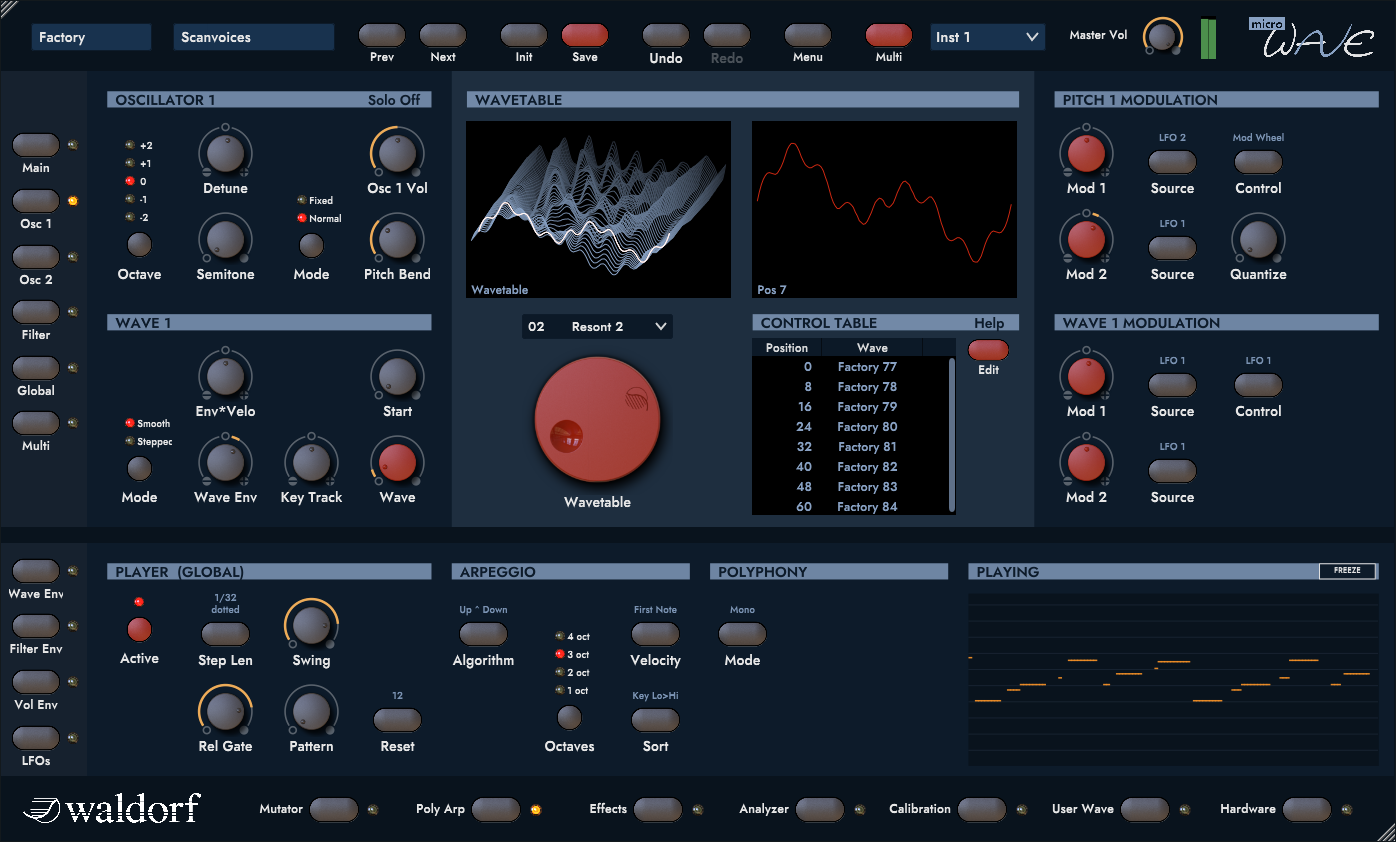The height and width of the screenshot is (842, 1396).
Task: Toggle the Poly Arp panel button
Action: point(496,809)
